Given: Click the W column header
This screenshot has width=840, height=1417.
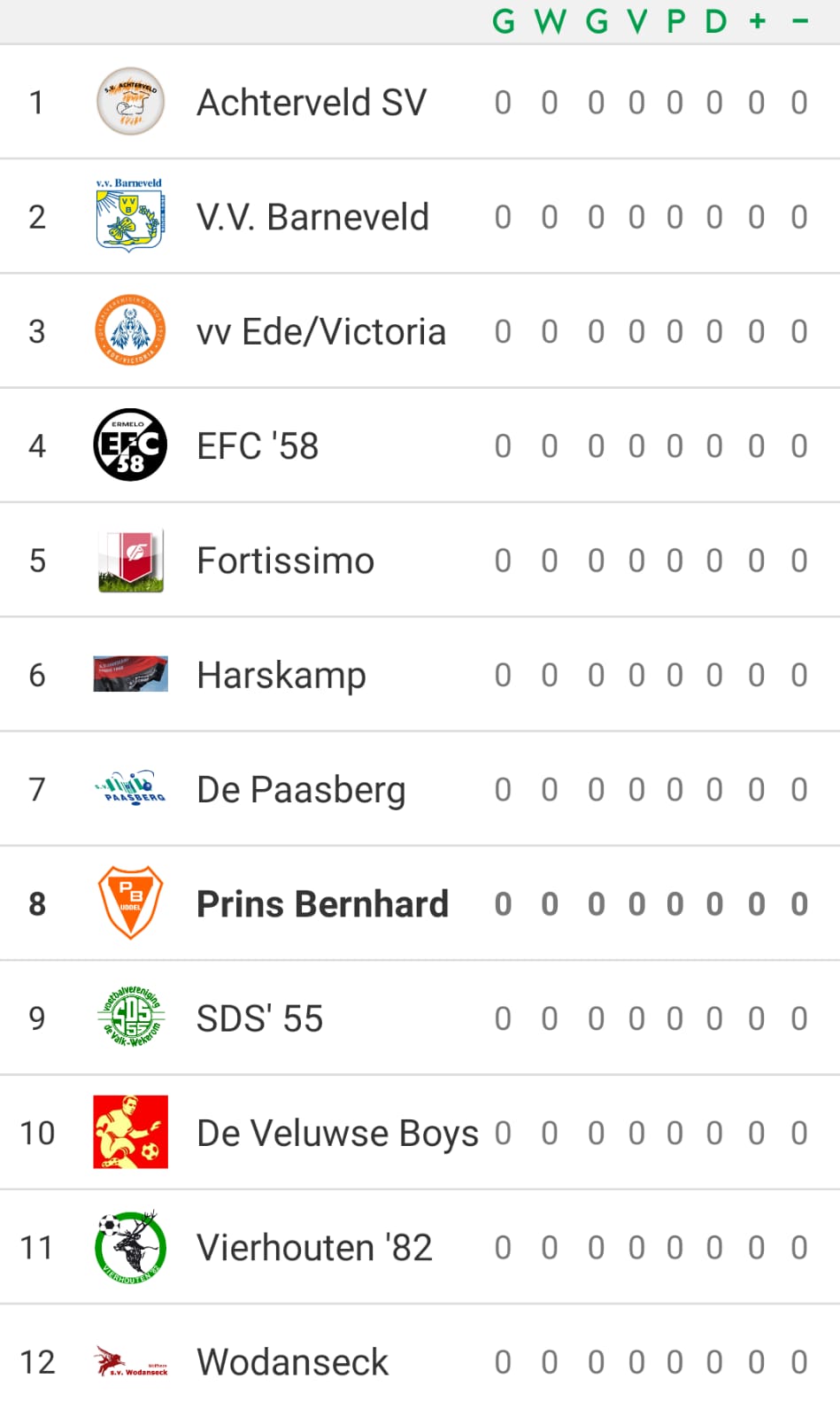Looking at the screenshot, I should click(550, 21).
